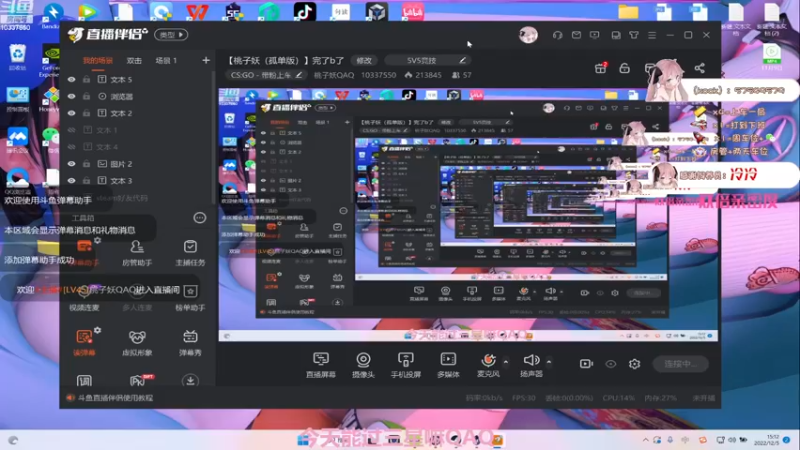Toggle visibility eye of 文本 2 source
The width and height of the screenshot is (800, 450).
71,113
